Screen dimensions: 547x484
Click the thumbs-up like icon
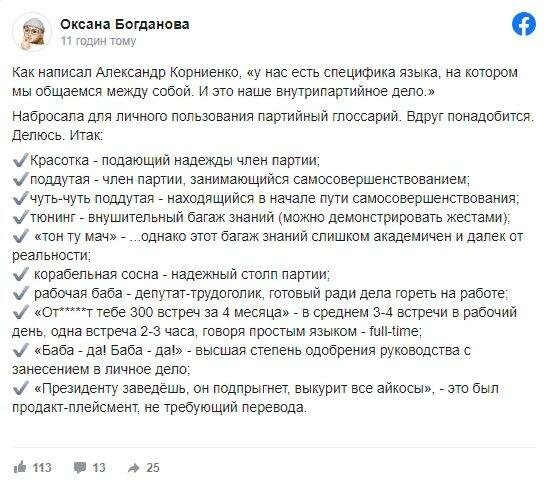20,467
